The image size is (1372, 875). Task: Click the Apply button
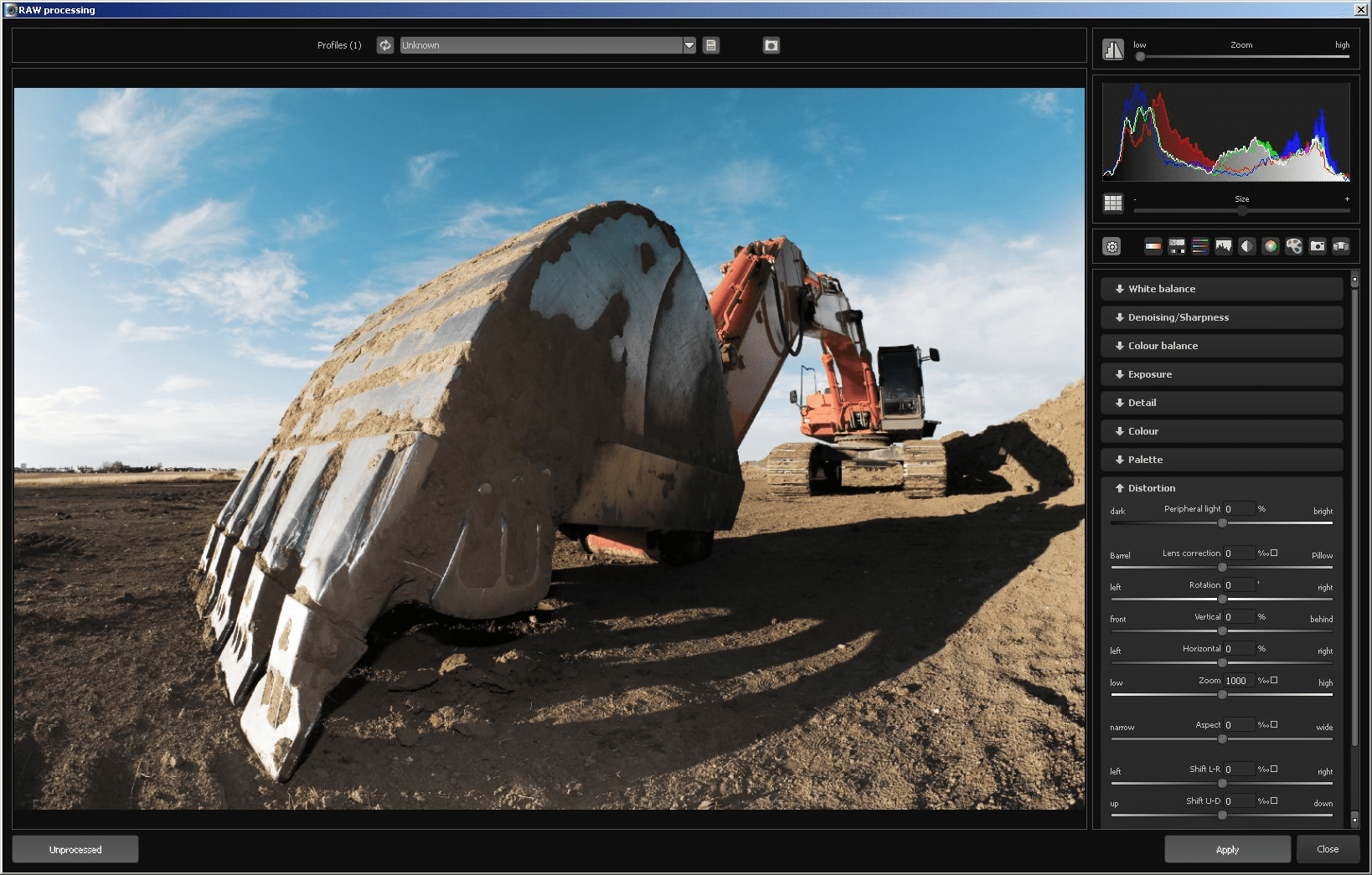(x=1226, y=848)
